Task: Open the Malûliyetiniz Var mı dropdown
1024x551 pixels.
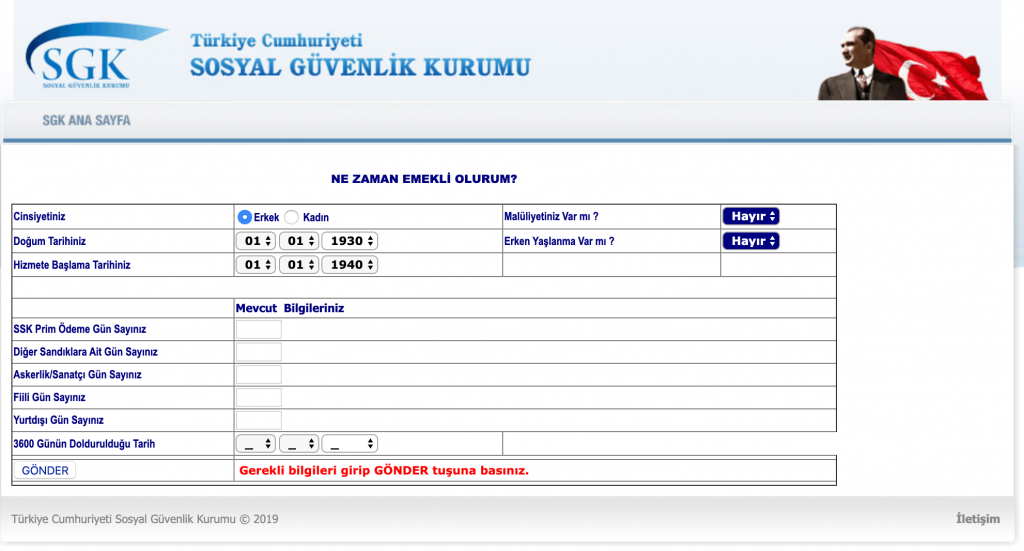Action: 750,216
